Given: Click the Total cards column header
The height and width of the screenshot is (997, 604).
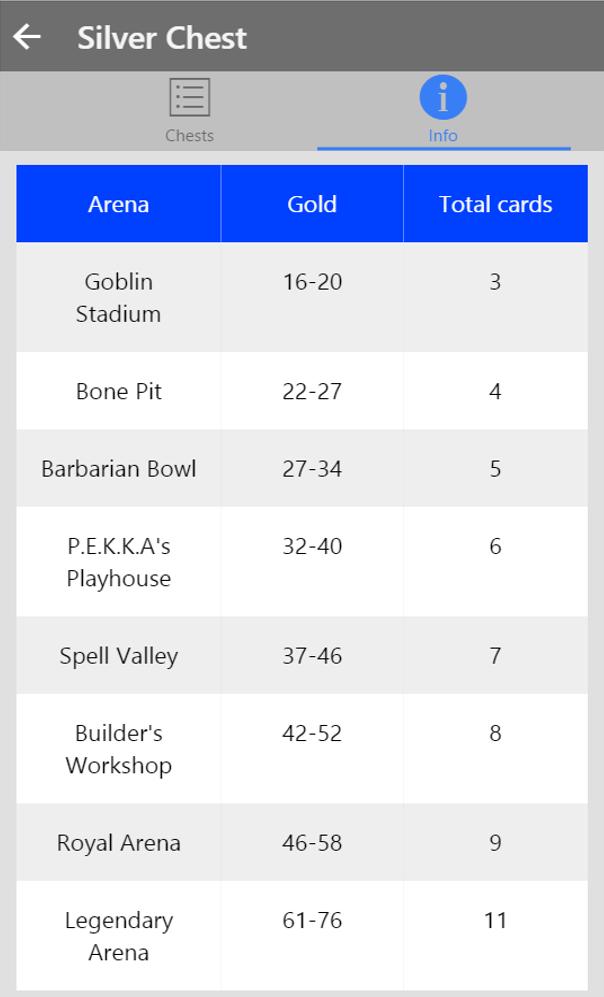Looking at the screenshot, I should click(495, 204).
